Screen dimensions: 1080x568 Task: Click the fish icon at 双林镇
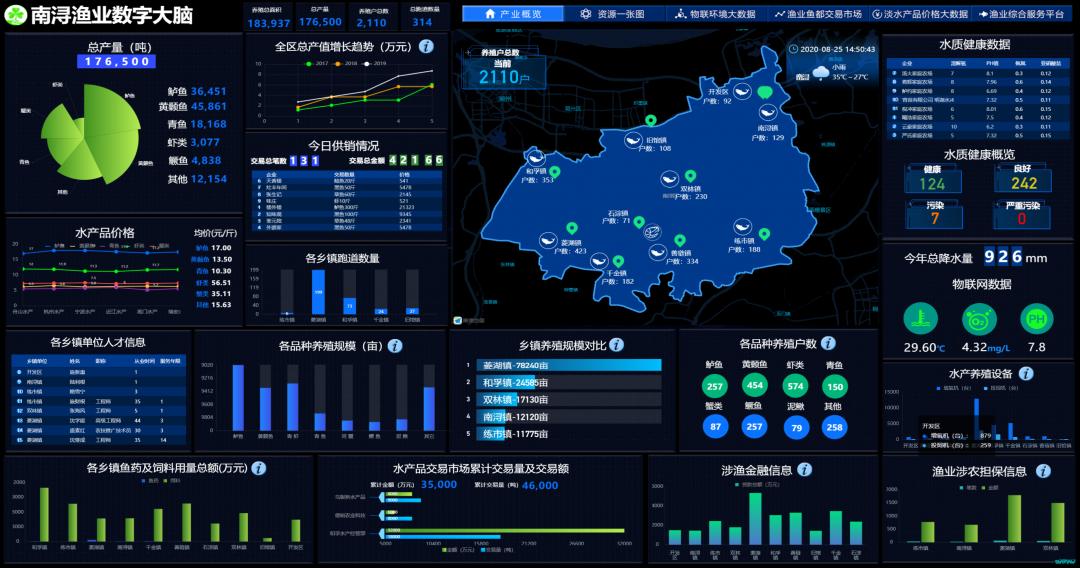click(x=669, y=180)
